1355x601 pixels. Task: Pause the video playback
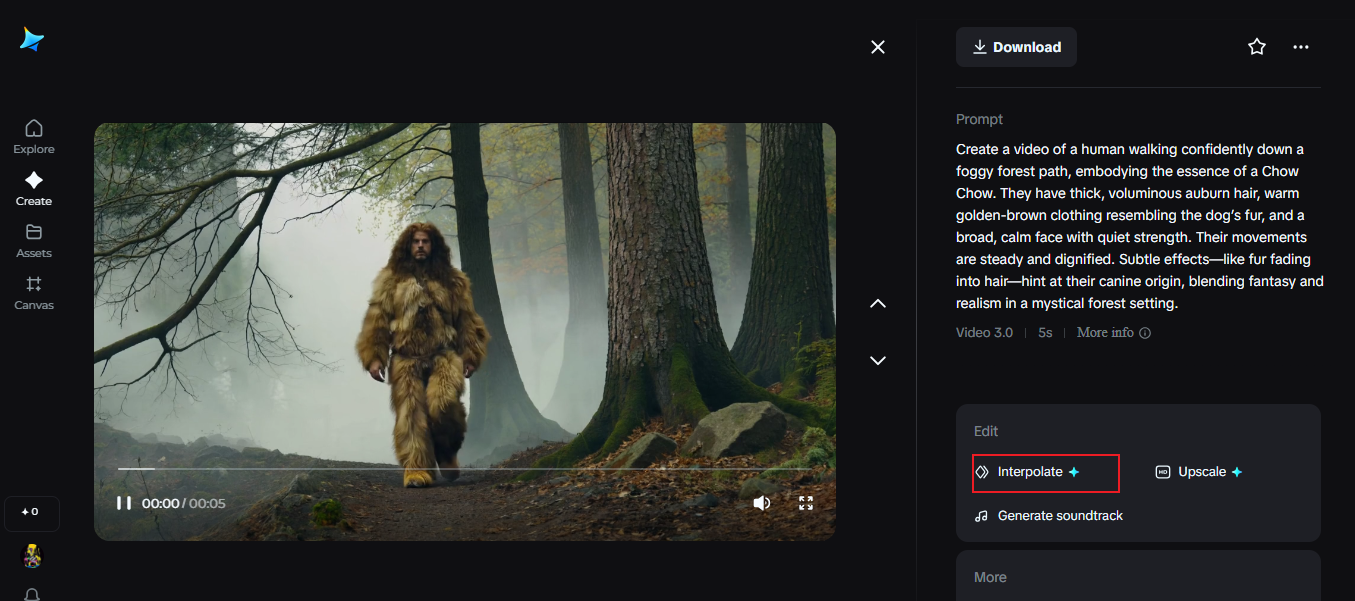124,503
